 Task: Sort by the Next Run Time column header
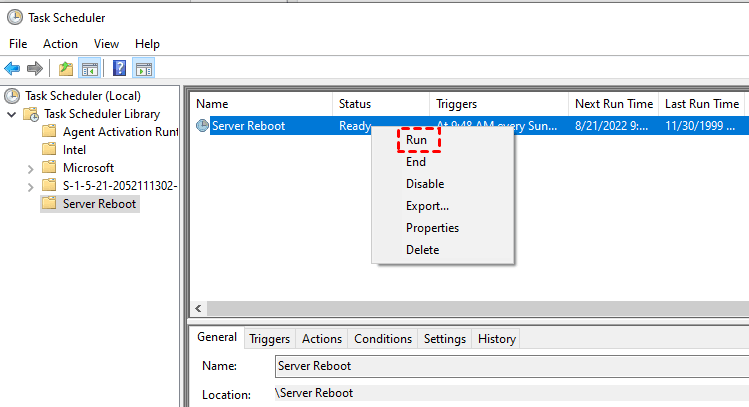[x=614, y=104]
